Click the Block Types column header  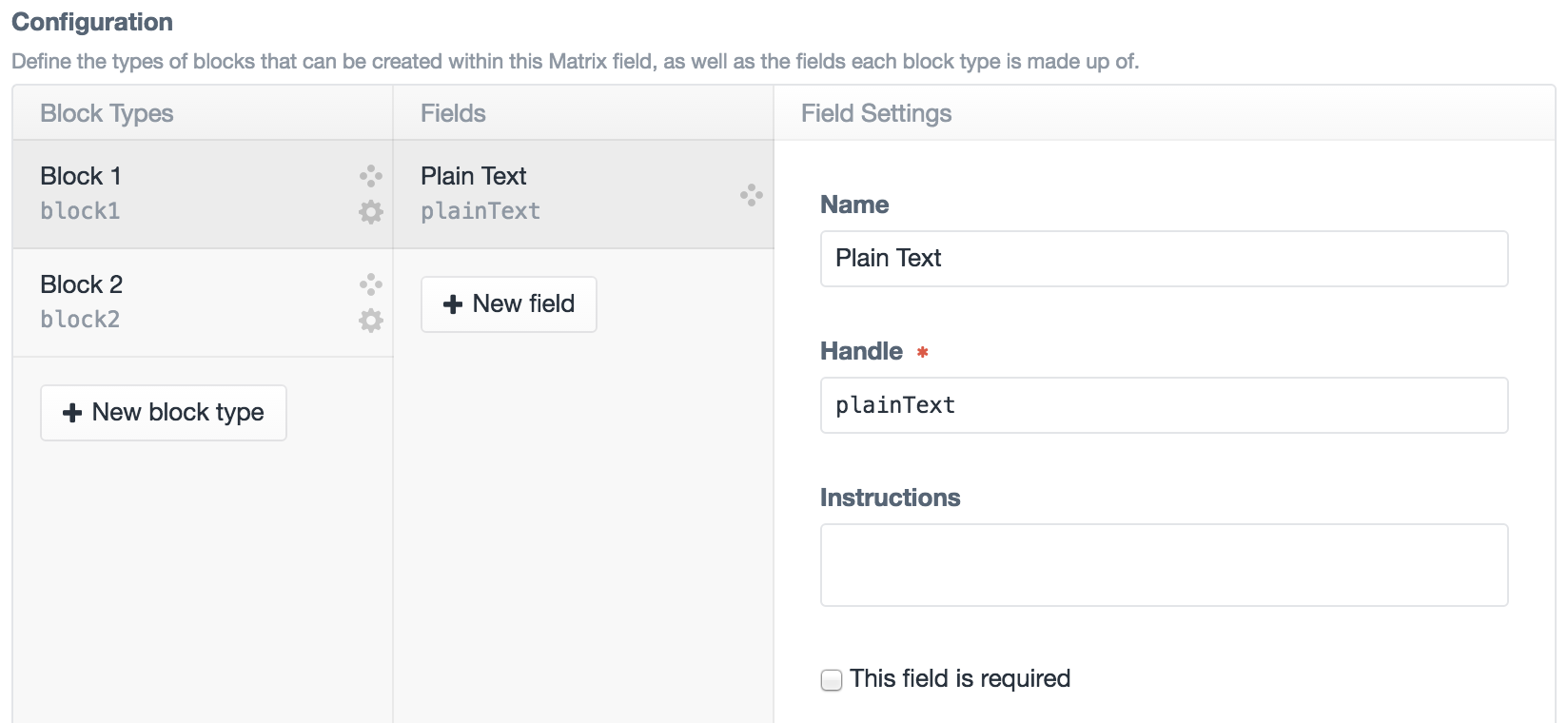pos(107,113)
